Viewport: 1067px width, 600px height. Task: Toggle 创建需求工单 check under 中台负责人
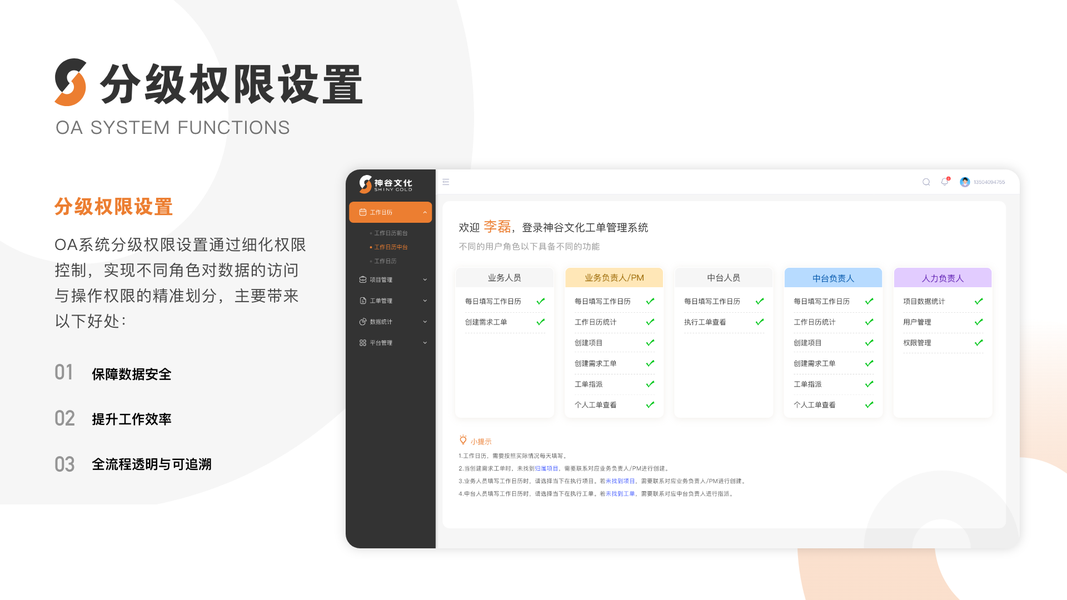click(869, 363)
